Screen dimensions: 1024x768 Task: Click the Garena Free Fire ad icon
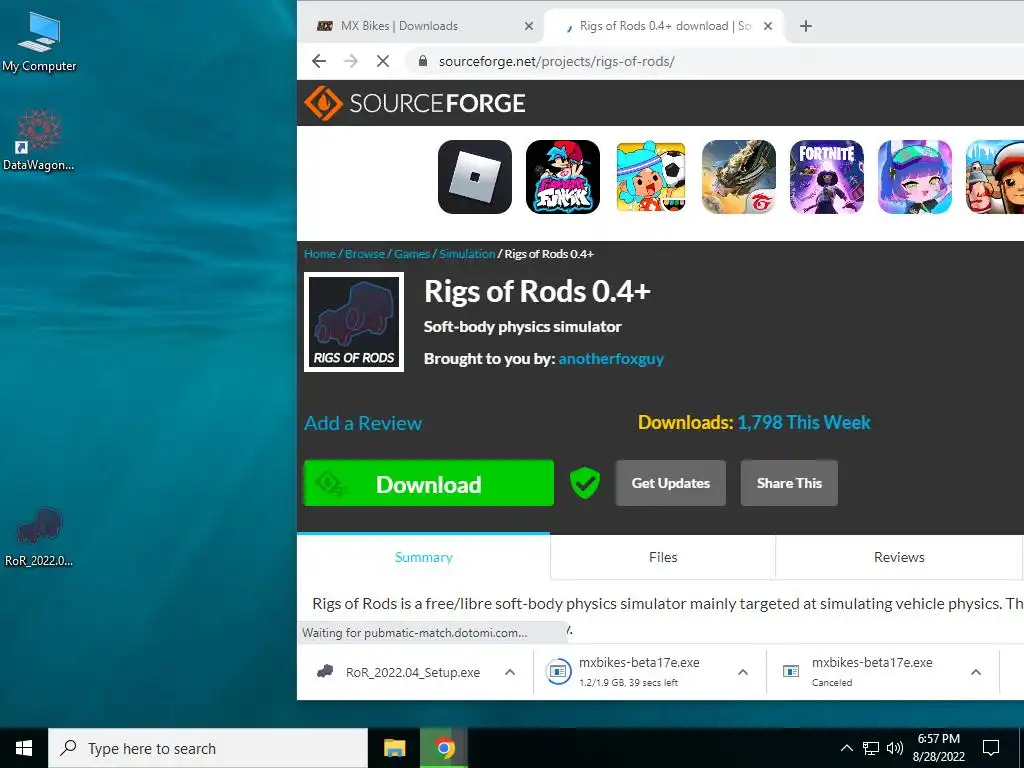(739, 177)
